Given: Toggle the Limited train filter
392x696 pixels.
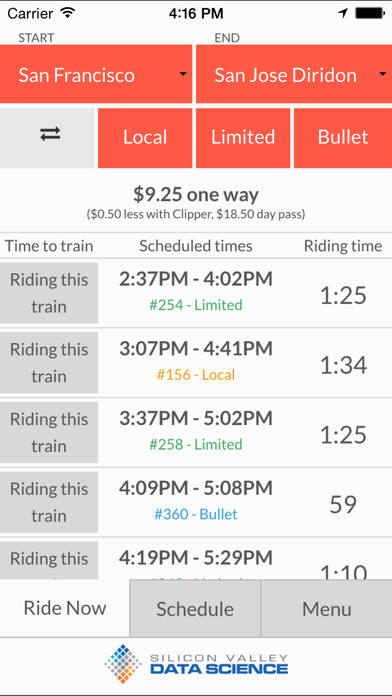Looking at the screenshot, I should click(x=243, y=138).
